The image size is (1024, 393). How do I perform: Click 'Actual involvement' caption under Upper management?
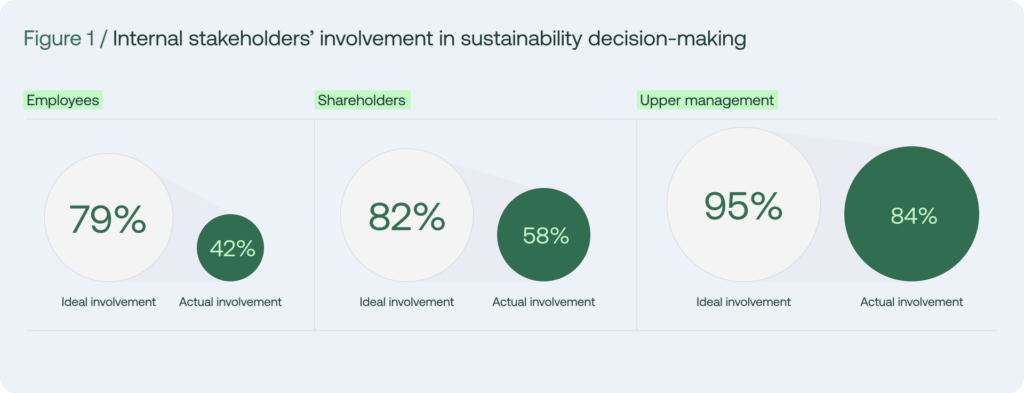point(912,302)
